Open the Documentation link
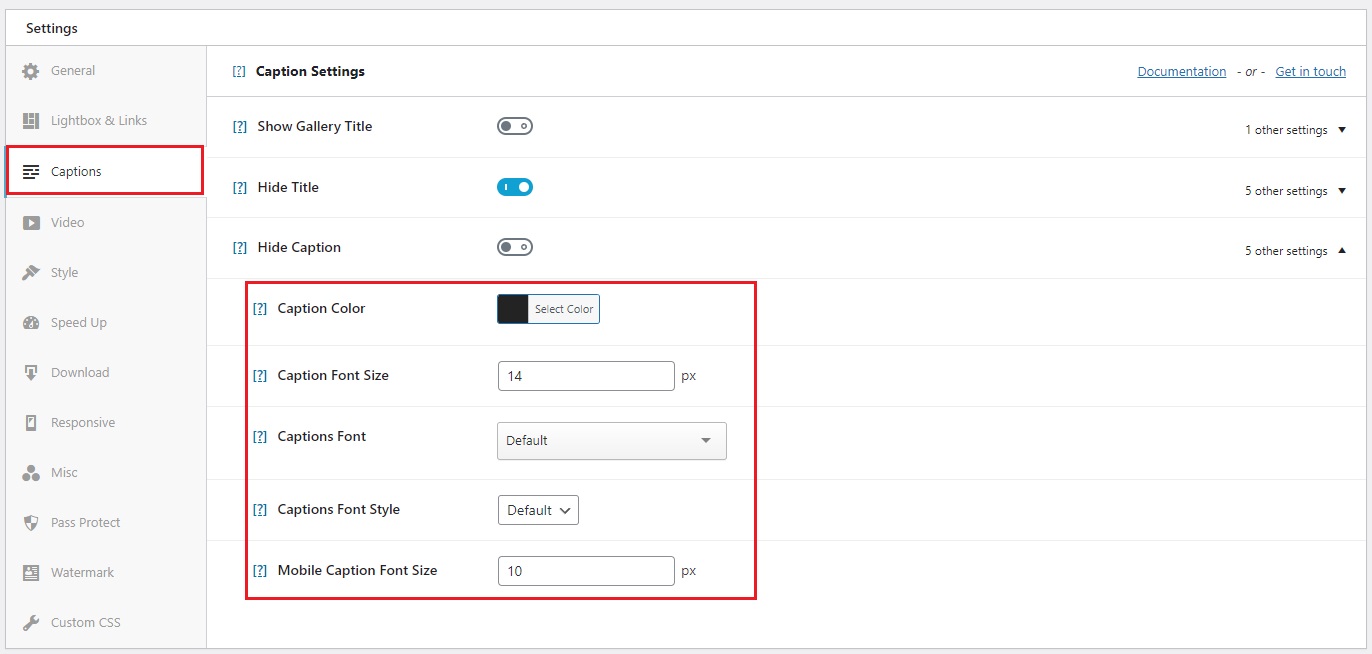Viewport: 1372px width, 654px height. 1182,71
